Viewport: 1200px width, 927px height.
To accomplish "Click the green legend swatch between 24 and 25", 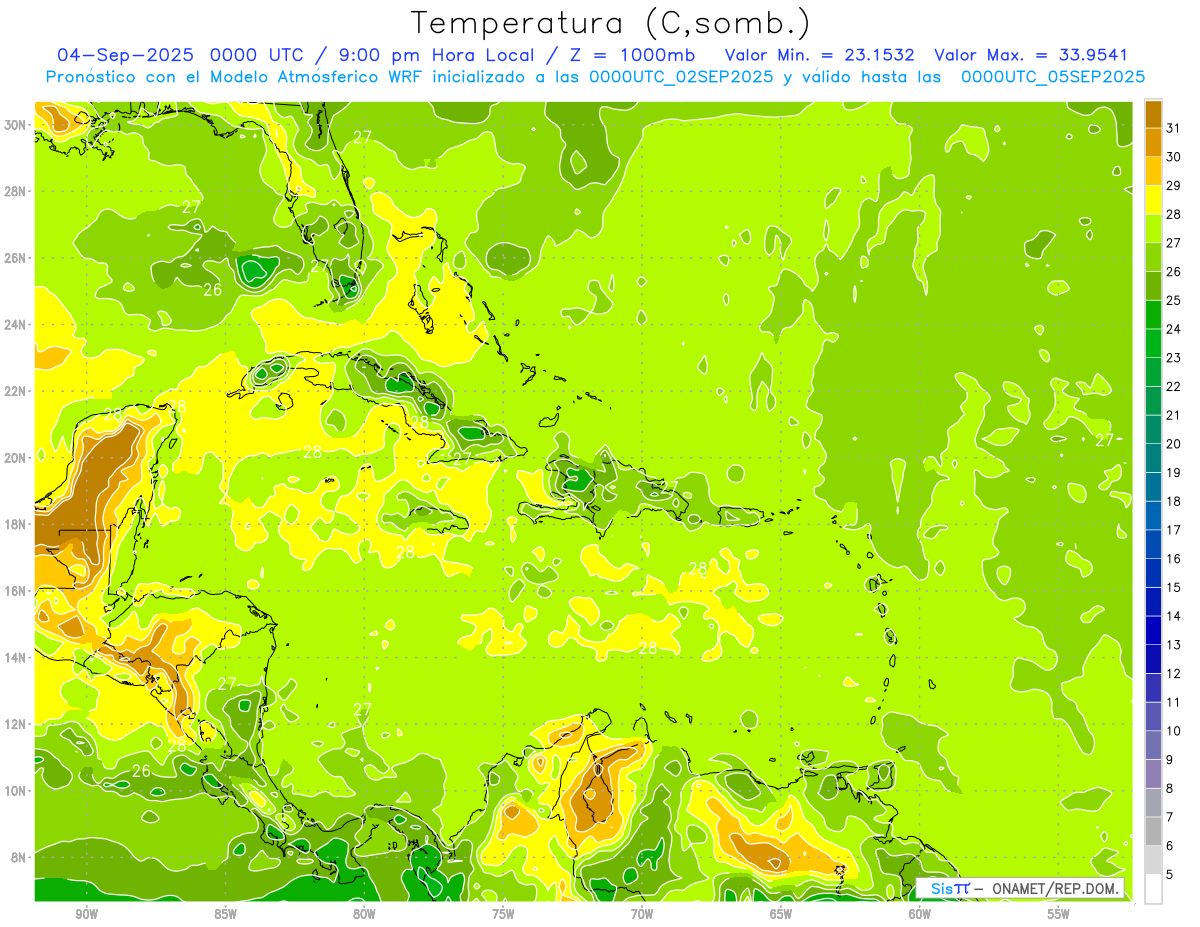I will (1153, 314).
